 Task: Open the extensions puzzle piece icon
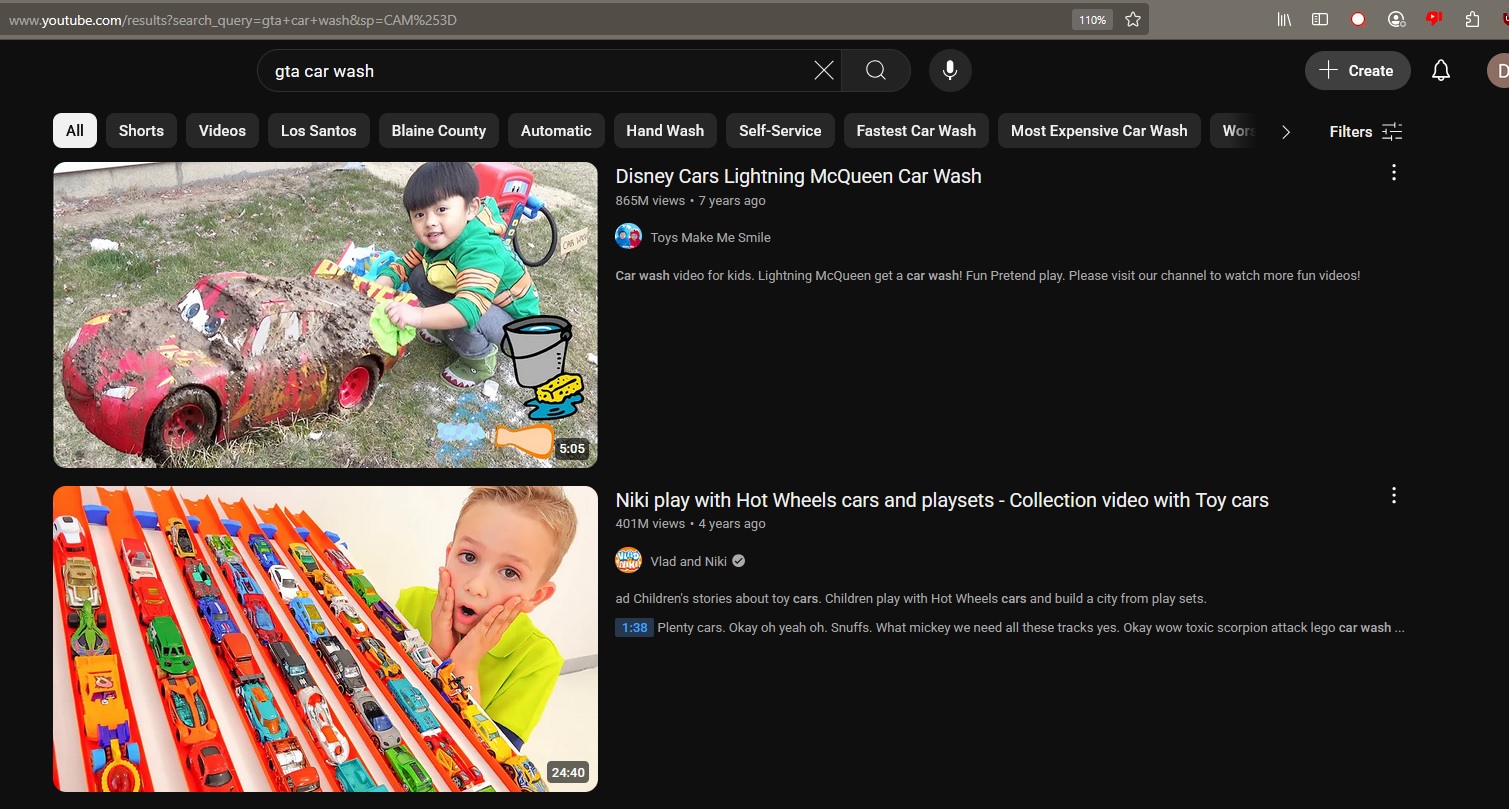click(x=1472, y=19)
